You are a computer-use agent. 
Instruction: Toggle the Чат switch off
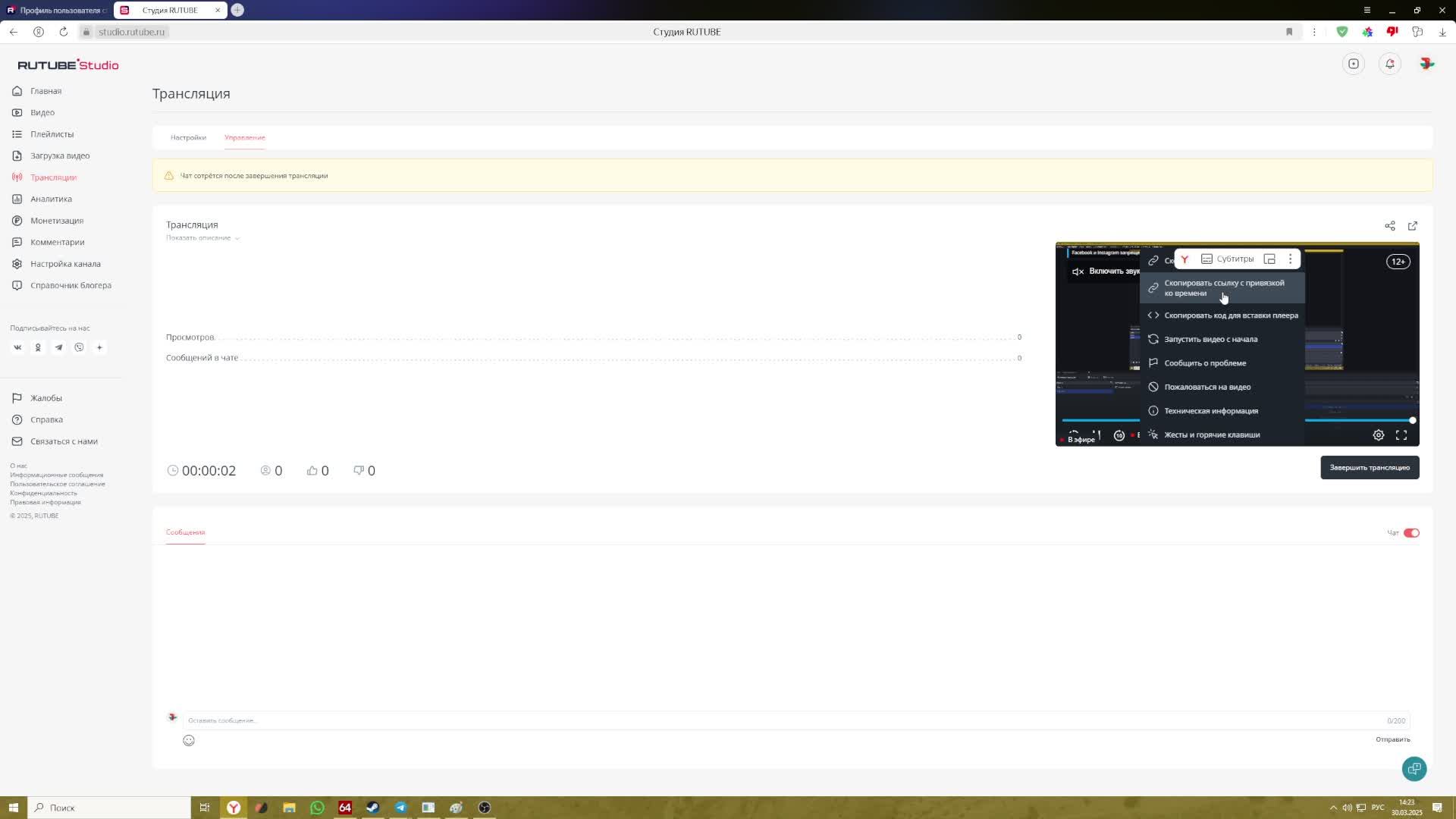tap(1410, 533)
